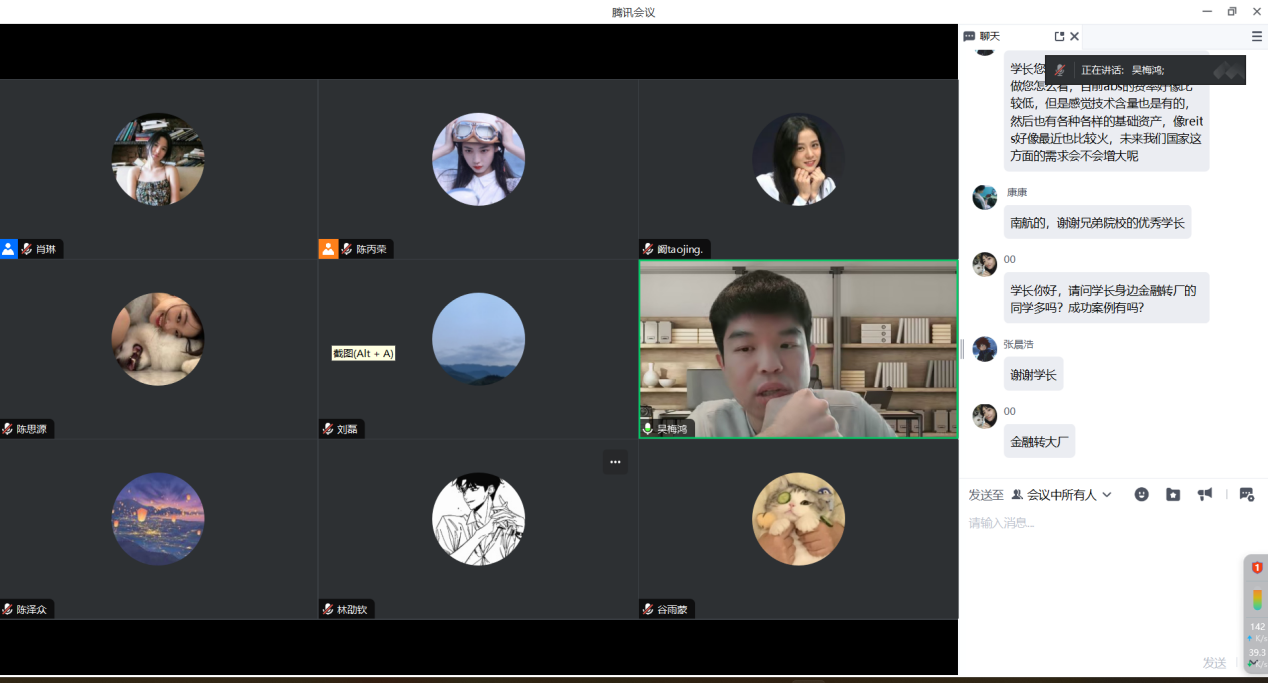Open the emoji picker in chat
1268x683 pixels.
(1141, 494)
